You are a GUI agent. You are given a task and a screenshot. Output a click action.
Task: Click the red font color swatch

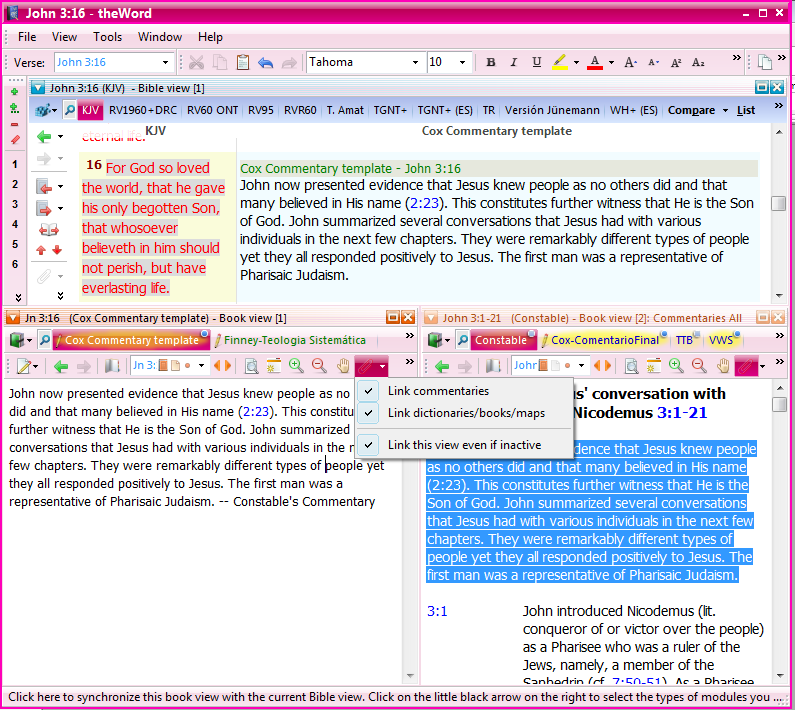[595, 62]
